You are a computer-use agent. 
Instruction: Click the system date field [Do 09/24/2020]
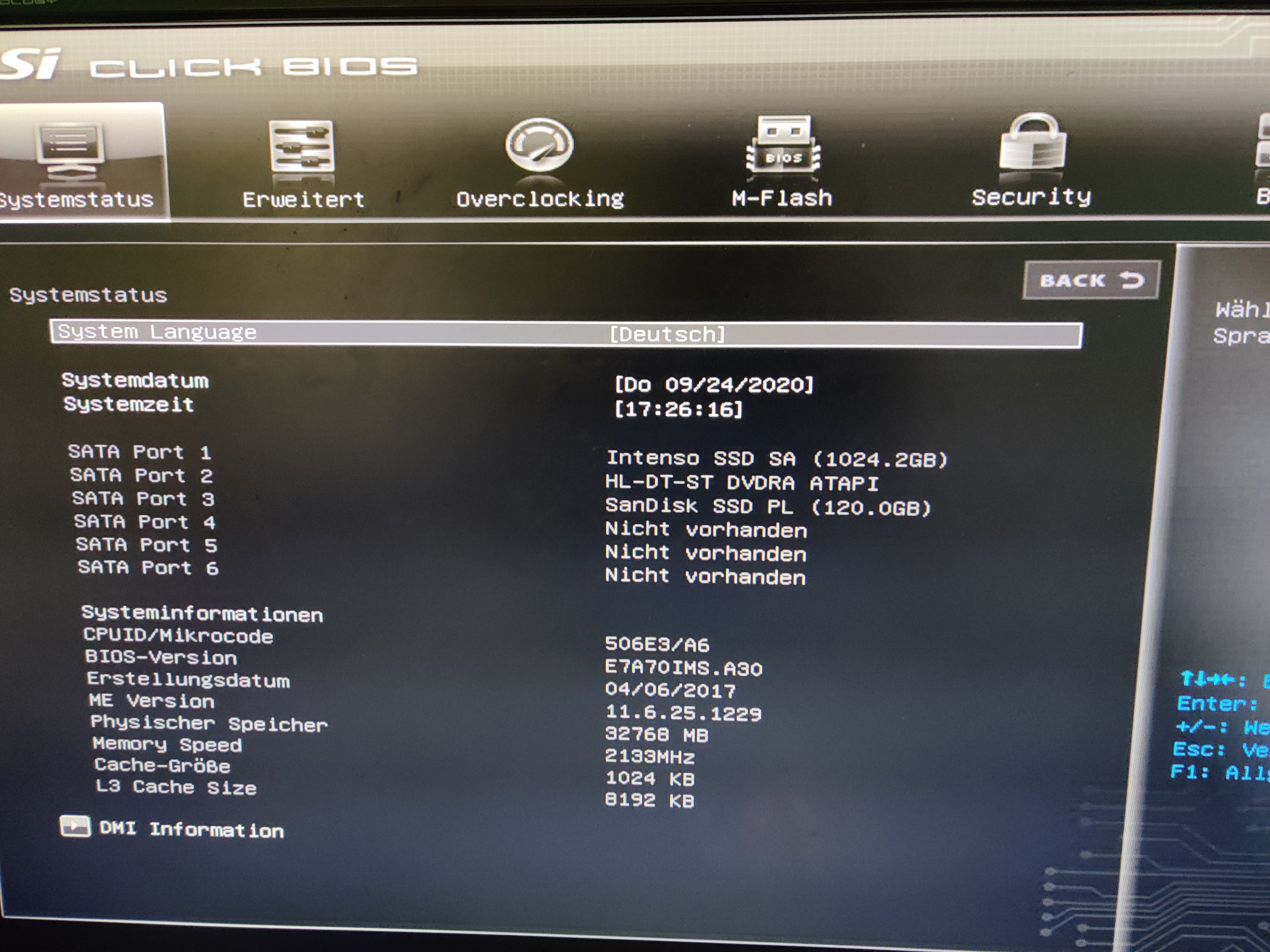pos(714,384)
